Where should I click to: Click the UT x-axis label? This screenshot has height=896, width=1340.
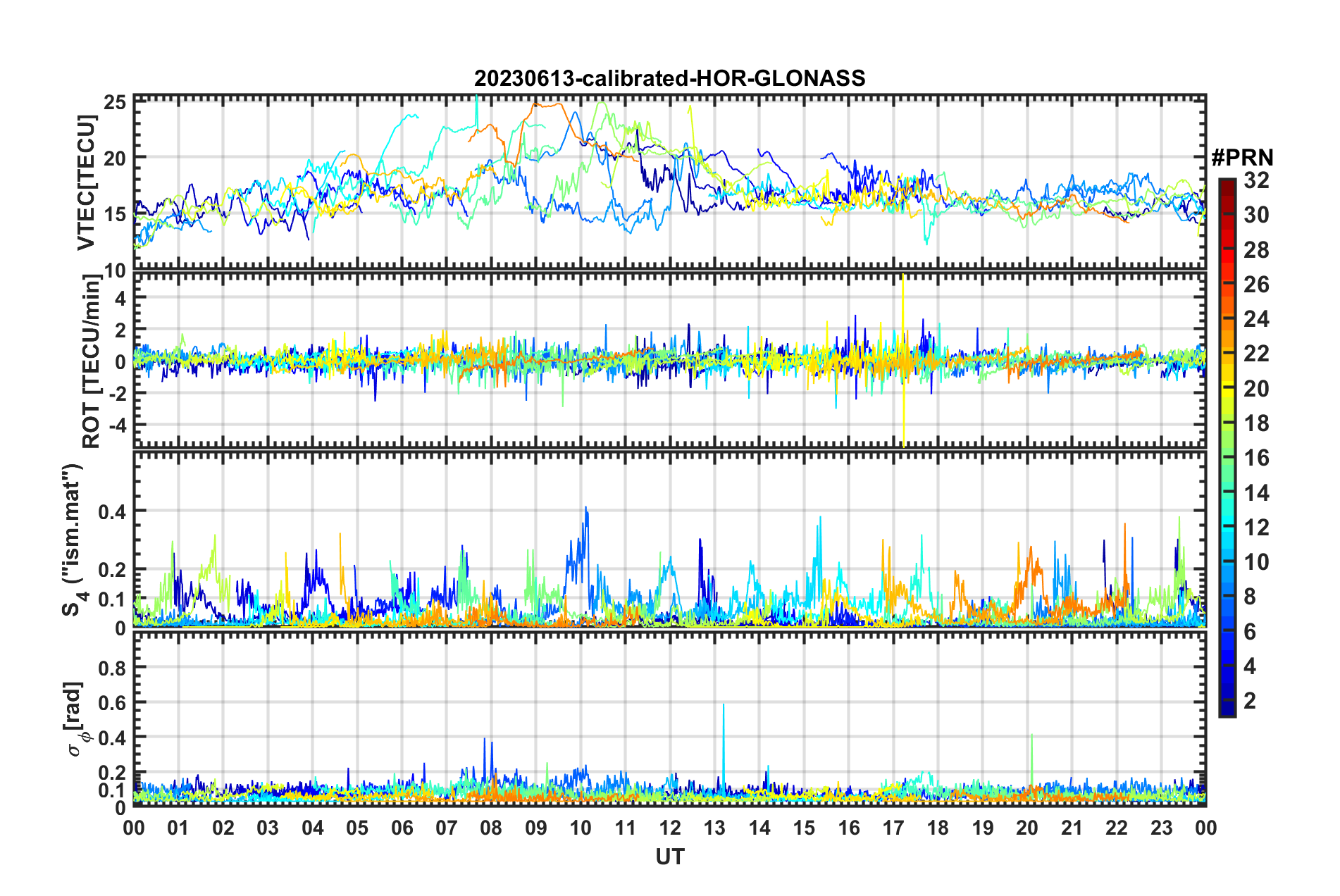(669, 857)
